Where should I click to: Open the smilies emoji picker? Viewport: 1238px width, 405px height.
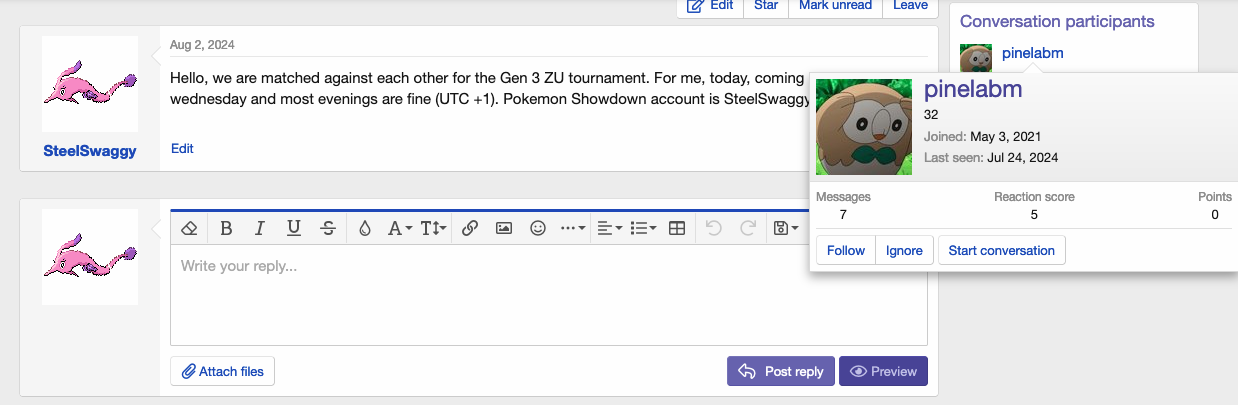538,228
